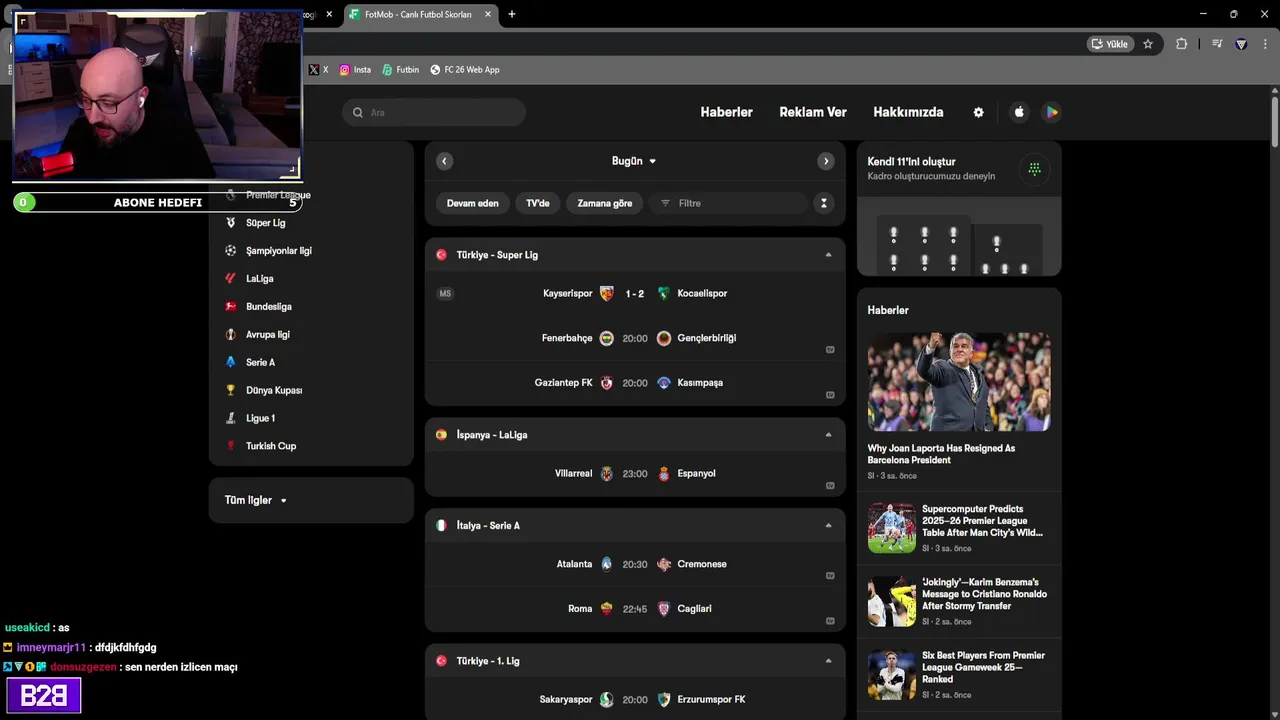This screenshot has width=1280, height=720.
Task: Collapse Türkiye - 1. Lig section
Action: (828, 661)
